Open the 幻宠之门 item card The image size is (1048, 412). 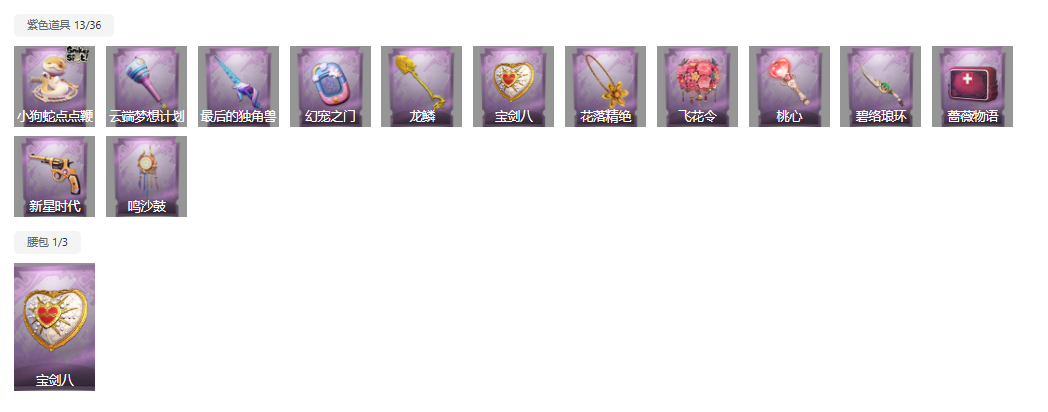(x=330, y=86)
